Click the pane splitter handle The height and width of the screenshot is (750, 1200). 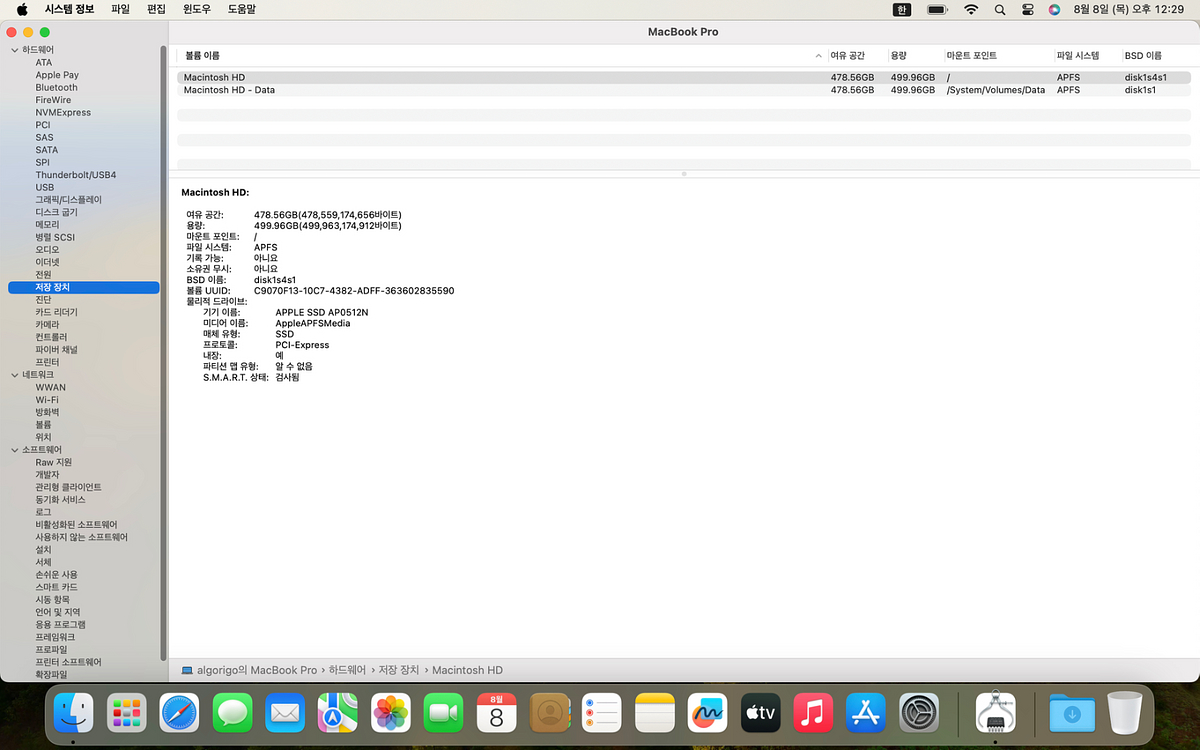pos(684,174)
